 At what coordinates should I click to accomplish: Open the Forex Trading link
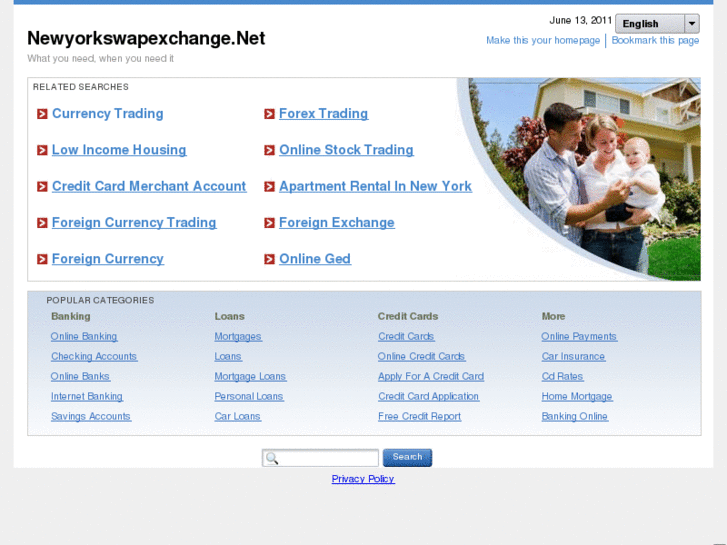(x=324, y=114)
